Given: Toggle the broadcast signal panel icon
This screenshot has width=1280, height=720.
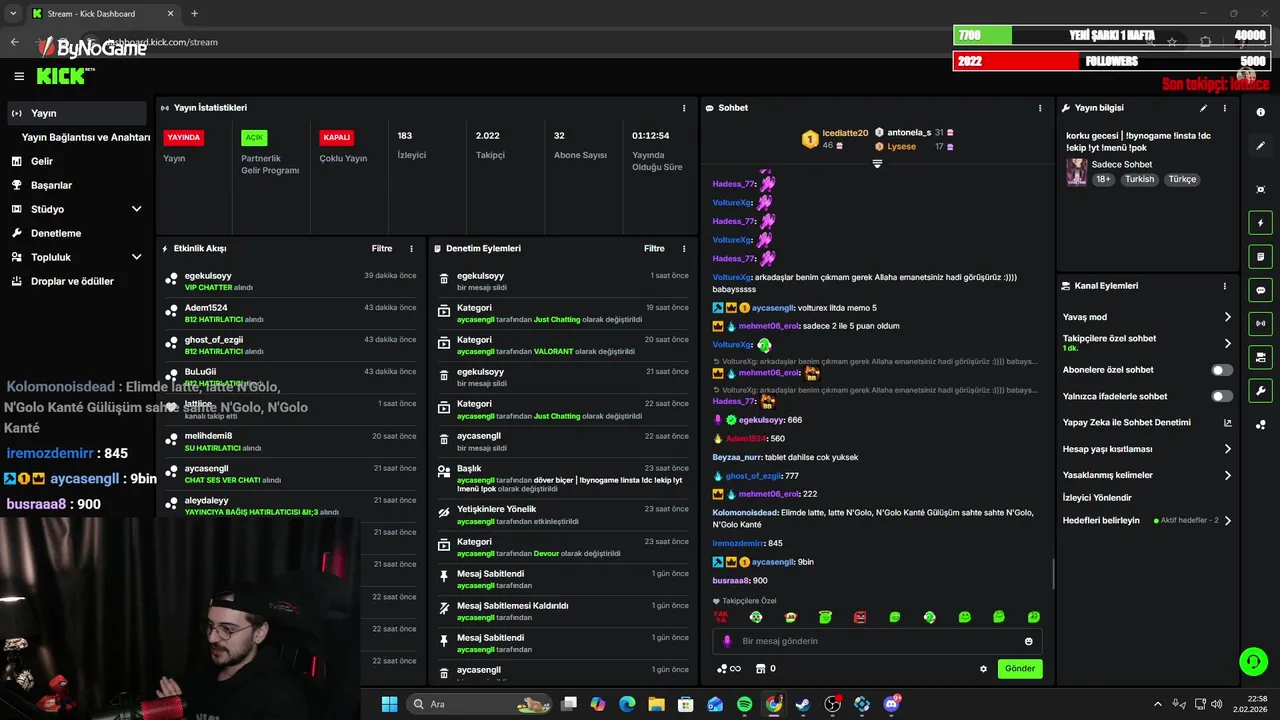Looking at the screenshot, I should coord(1260,323).
